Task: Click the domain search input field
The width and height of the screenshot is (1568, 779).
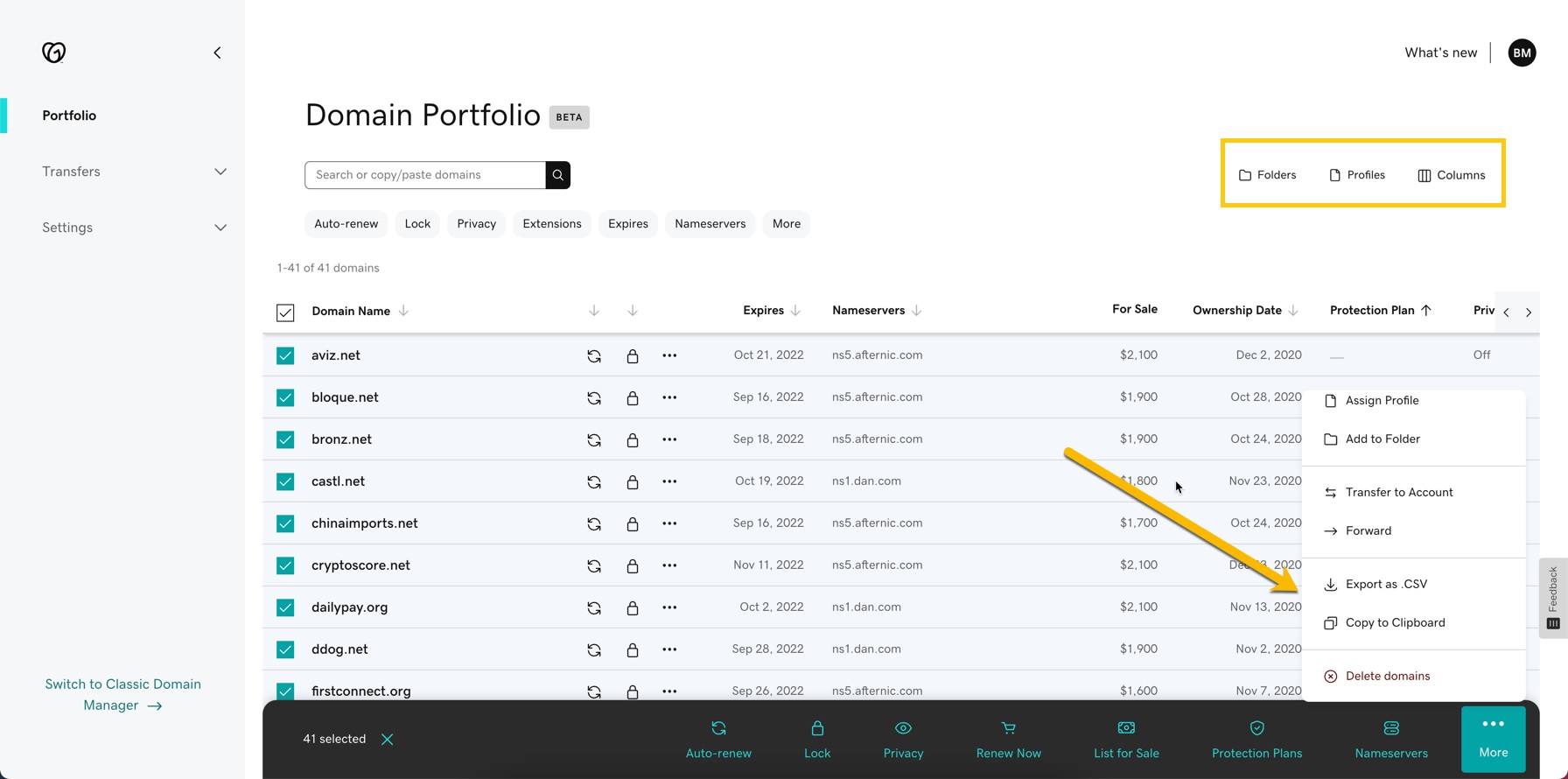Action: [x=425, y=175]
